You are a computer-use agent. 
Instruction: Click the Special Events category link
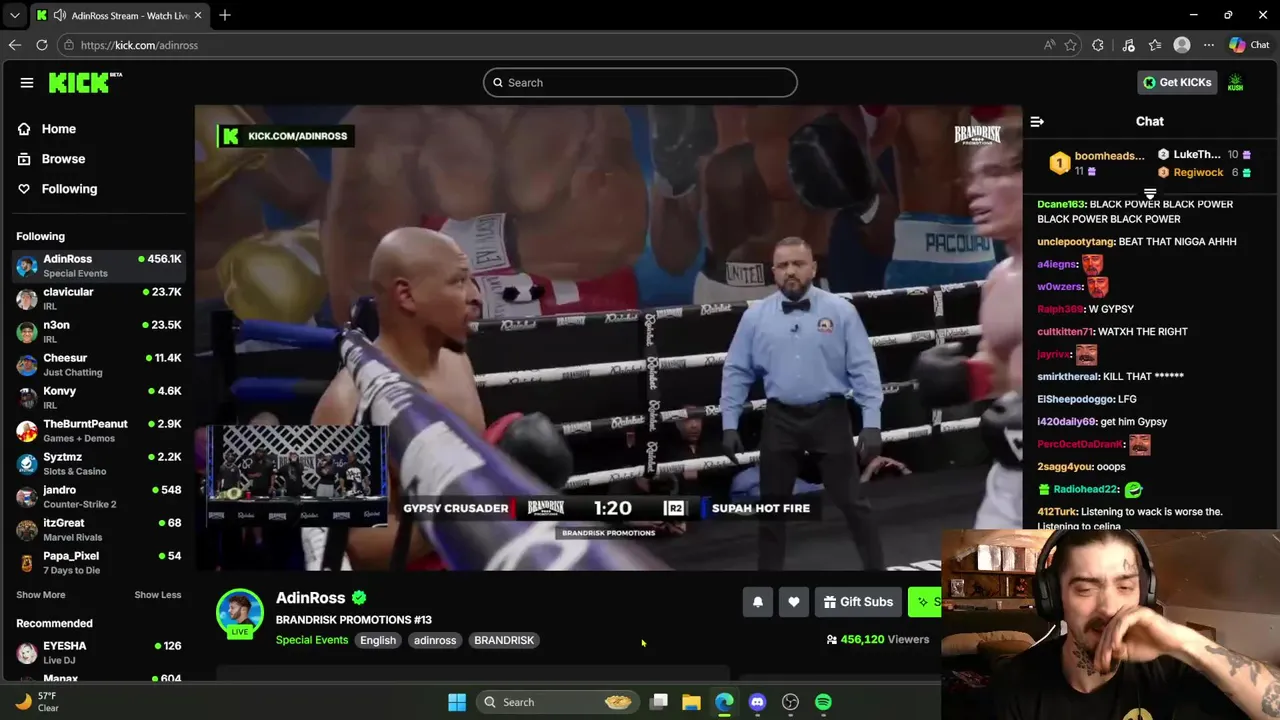tap(312, 640)
